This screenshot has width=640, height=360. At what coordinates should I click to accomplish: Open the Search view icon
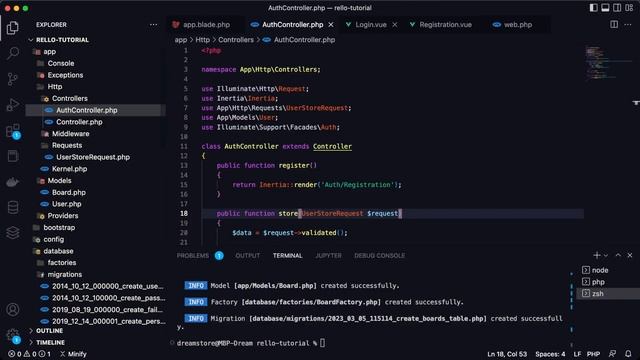pyautogui.click(x=13, y=53)
